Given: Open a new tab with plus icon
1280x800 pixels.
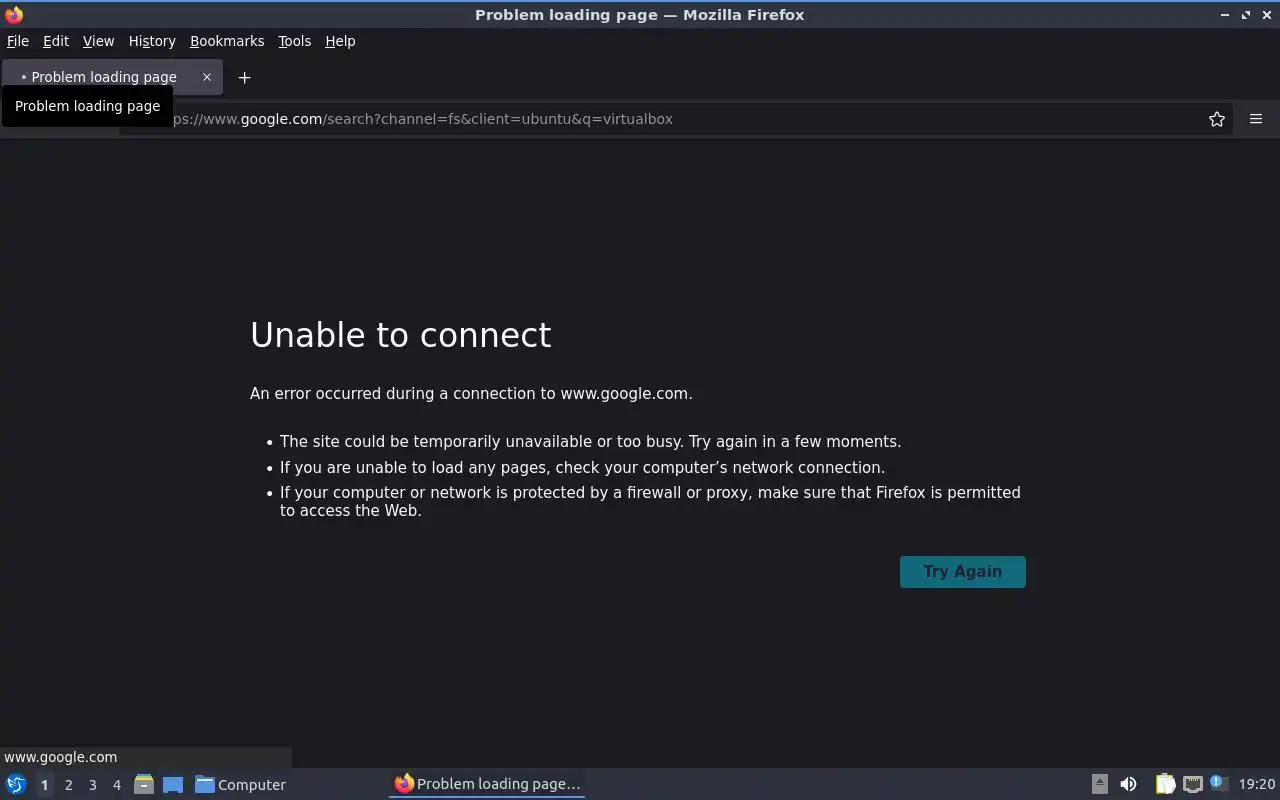Looking at the screenshot, I should tap(244, 77).
